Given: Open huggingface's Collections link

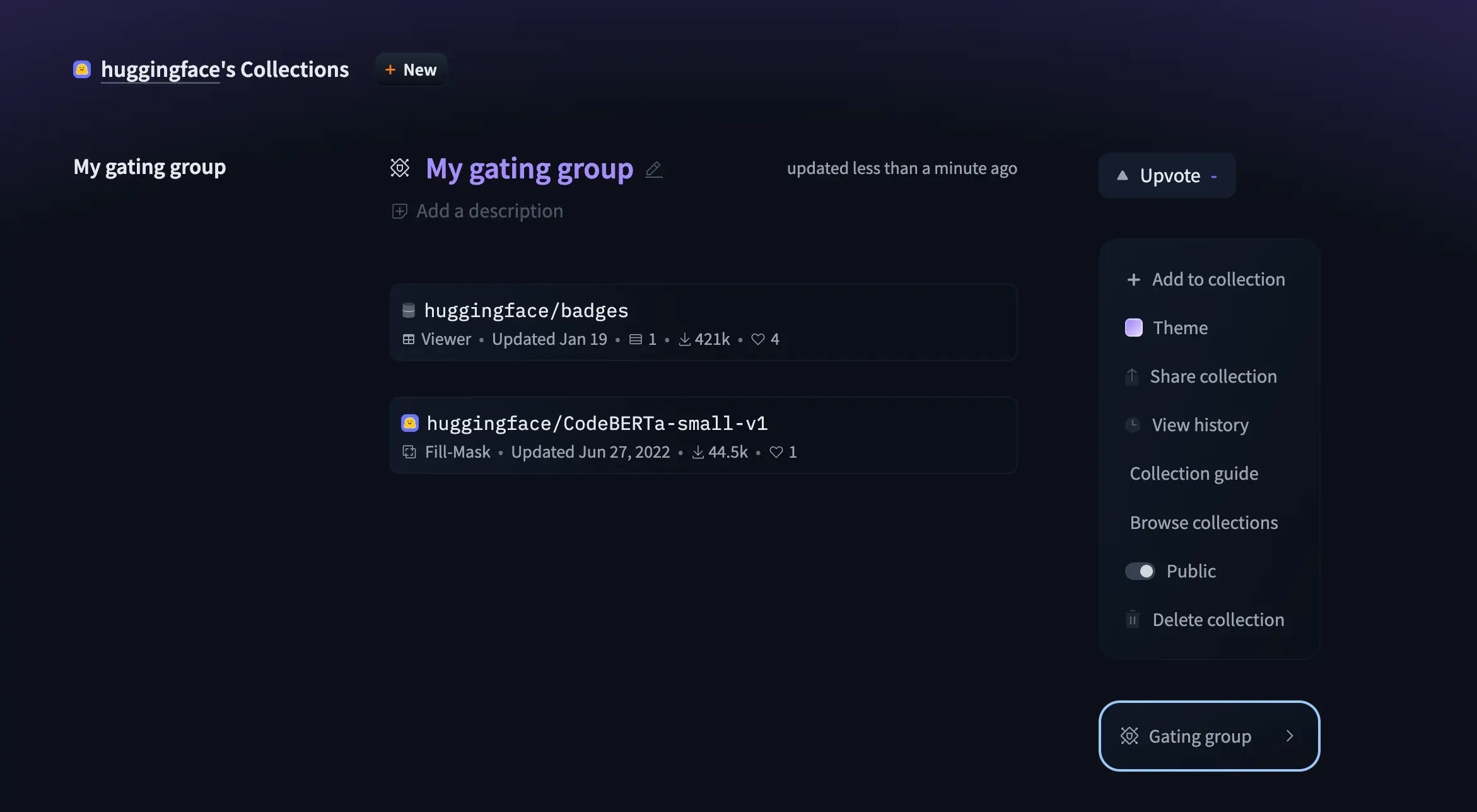Looking at the screenshot, I should (x=225, y=69).
